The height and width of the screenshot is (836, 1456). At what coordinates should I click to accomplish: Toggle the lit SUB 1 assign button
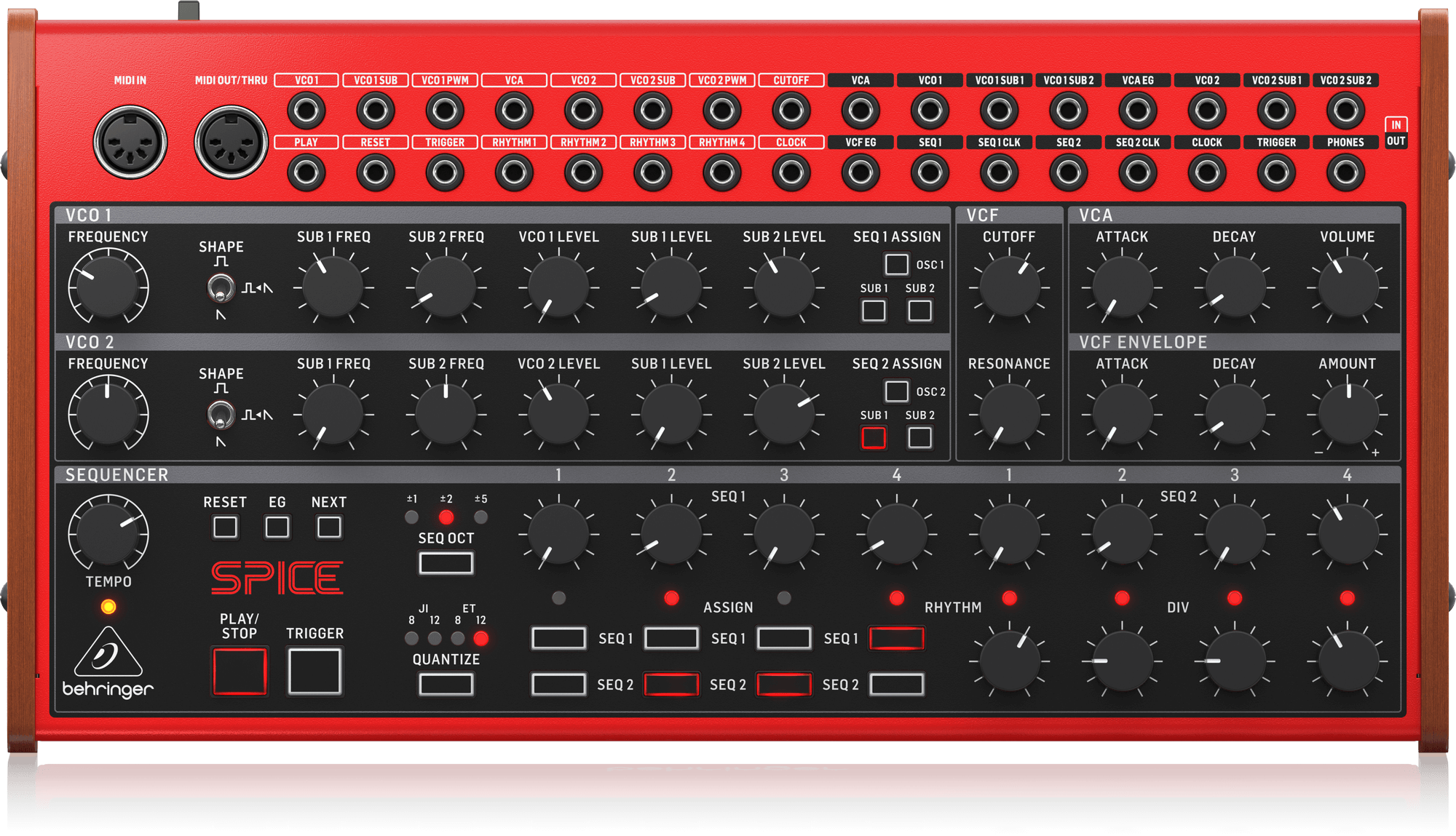coord(874,438)
